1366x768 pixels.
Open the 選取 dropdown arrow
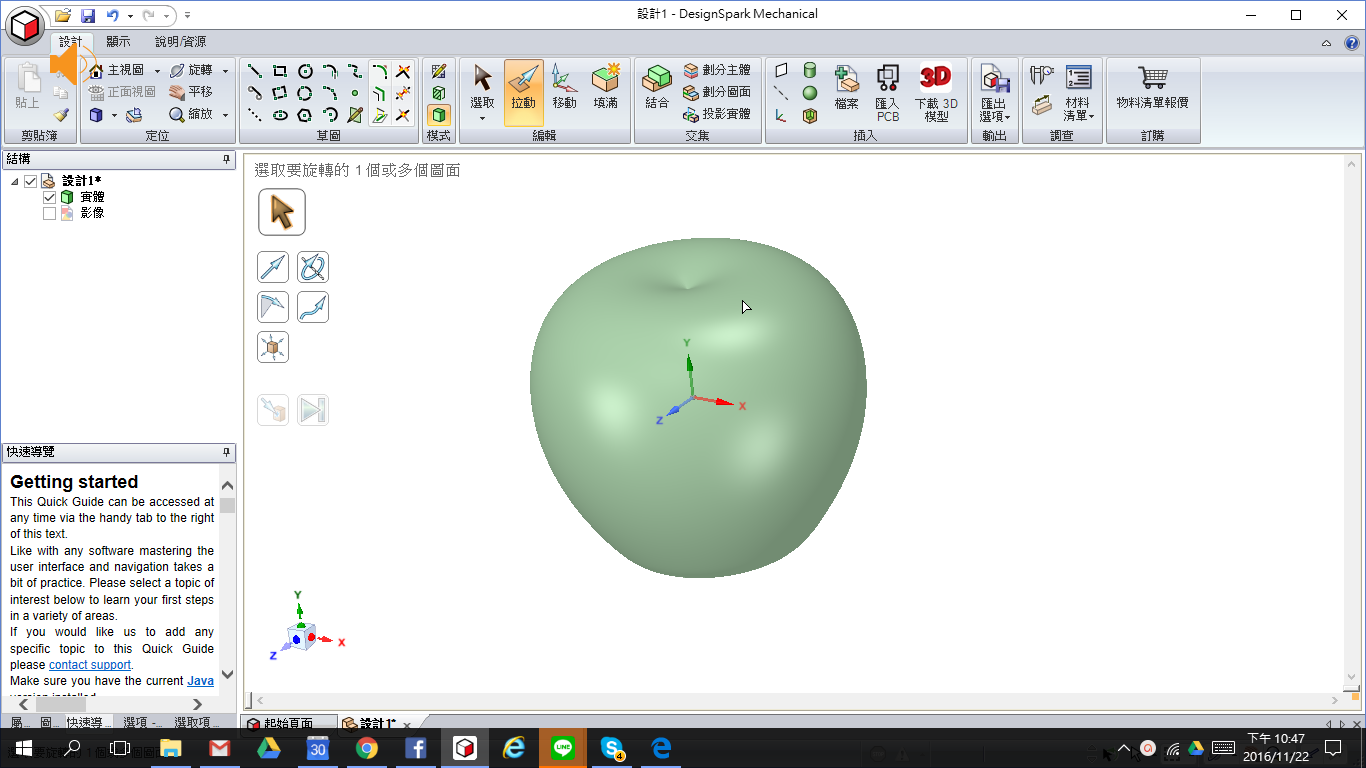(482, 118)
